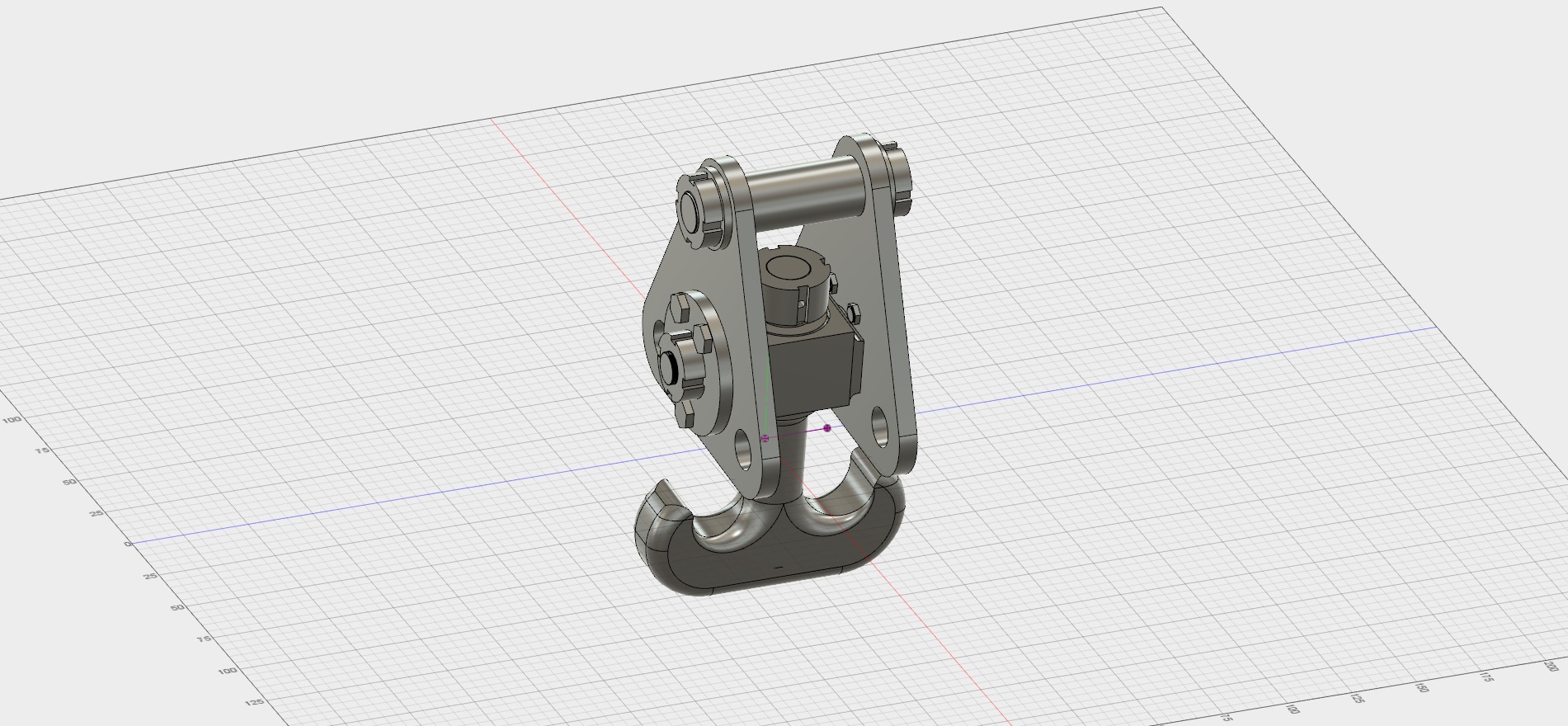1568x726 pixels.
Task: Click the lower hole in the front plate
Action: 745,450
